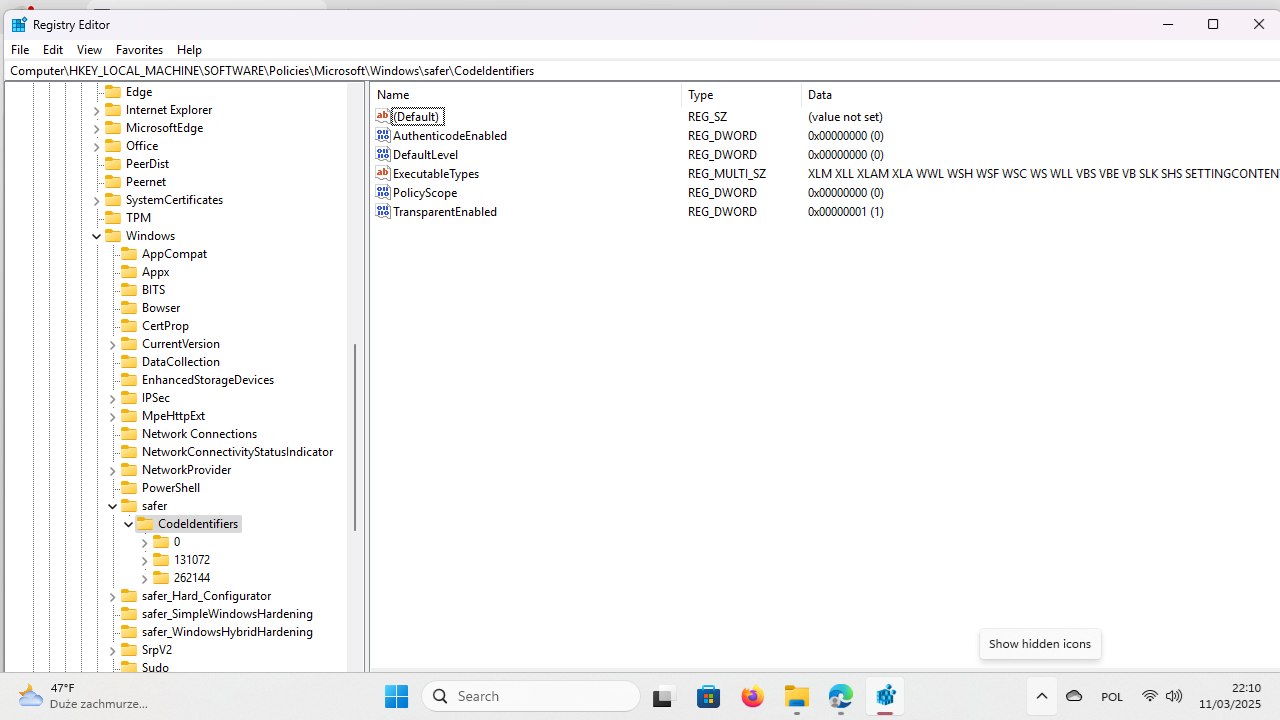Expand the SystemCertificates key
The width and height of the screenshot is (1280, 720).
(97, 200)
